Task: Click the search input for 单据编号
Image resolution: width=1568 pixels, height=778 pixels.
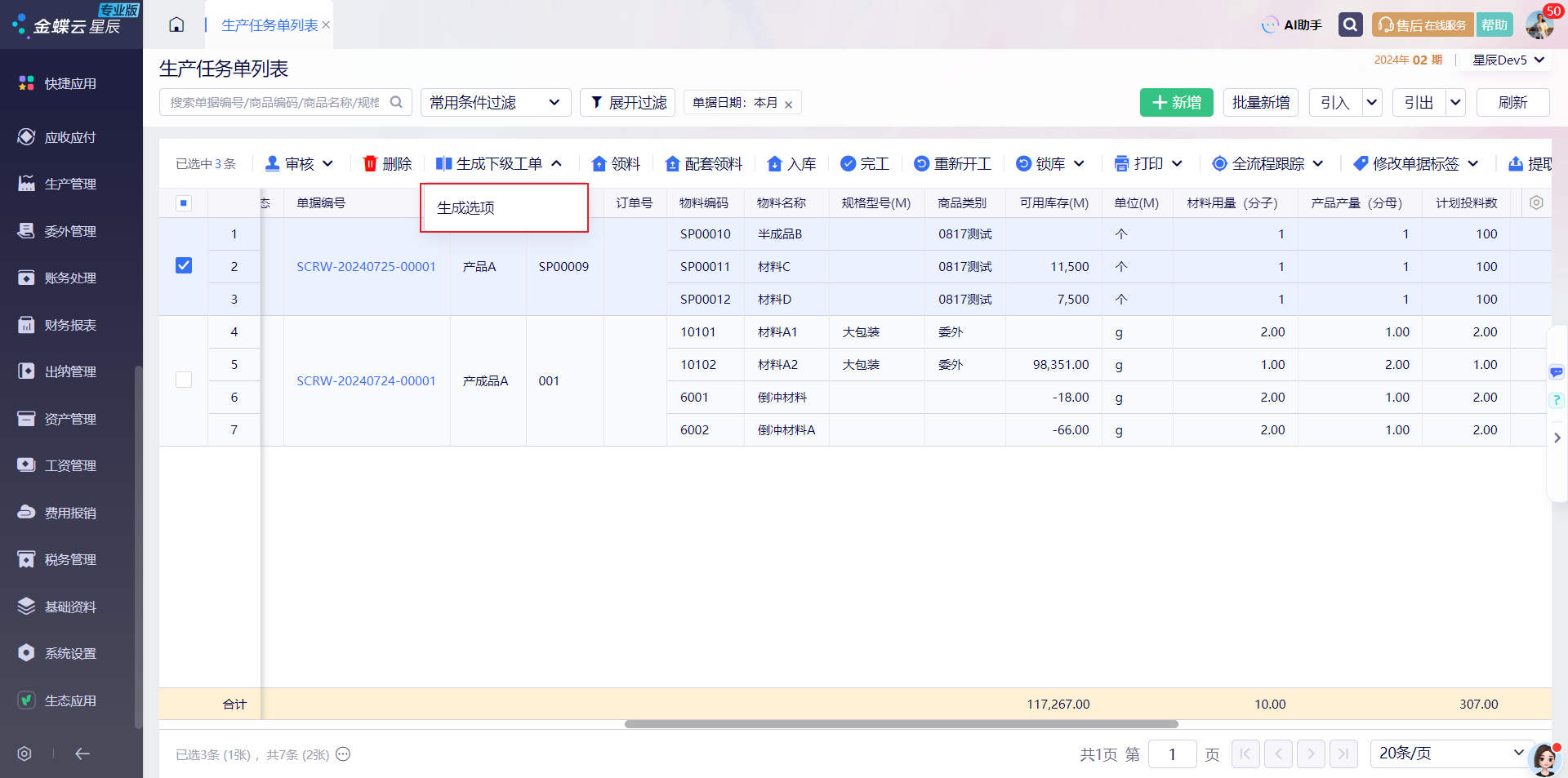Action: pyautogui.click(x=285, y=102)
